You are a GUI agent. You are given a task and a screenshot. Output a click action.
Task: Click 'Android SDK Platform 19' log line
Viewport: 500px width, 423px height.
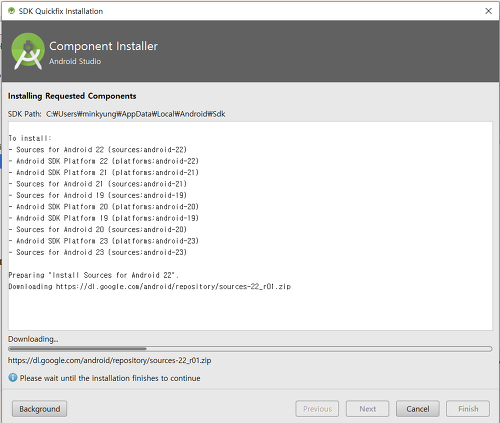pos(104,218)
